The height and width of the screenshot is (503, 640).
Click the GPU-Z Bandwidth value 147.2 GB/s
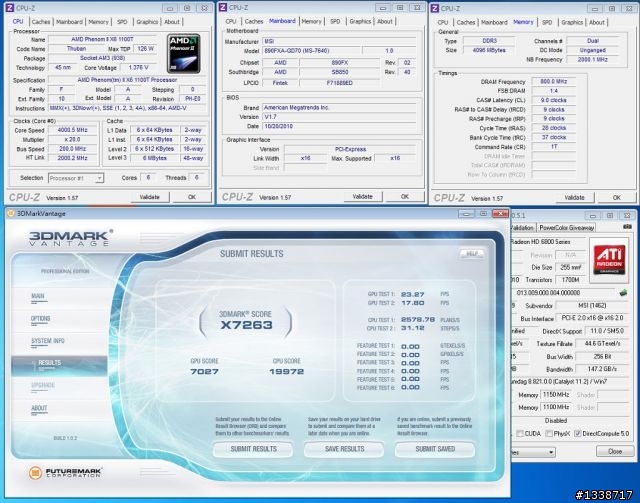click(602, 369)
